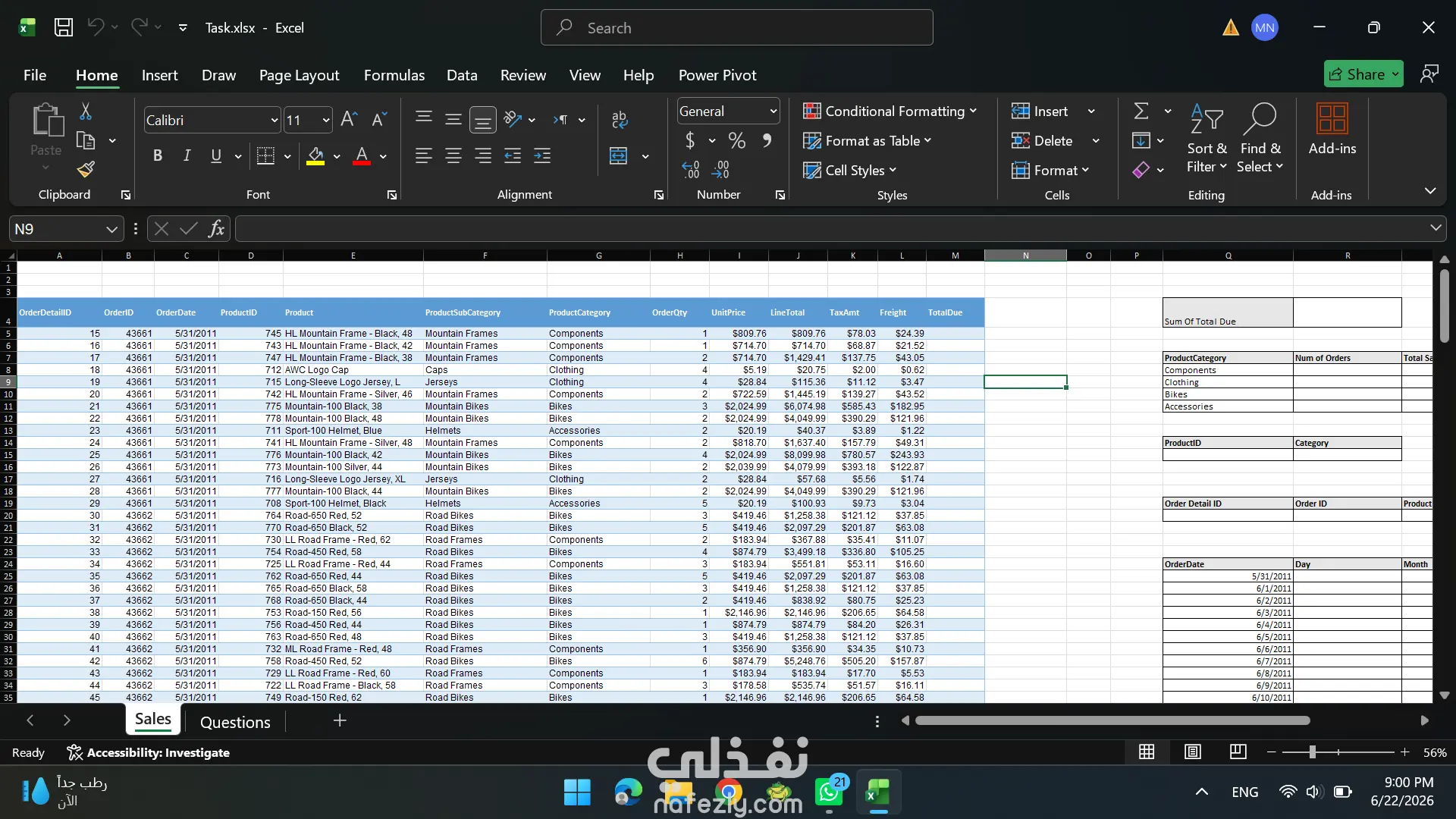Apply Comma Style number format
1456x819 pixels.
(x=767, y=140)
